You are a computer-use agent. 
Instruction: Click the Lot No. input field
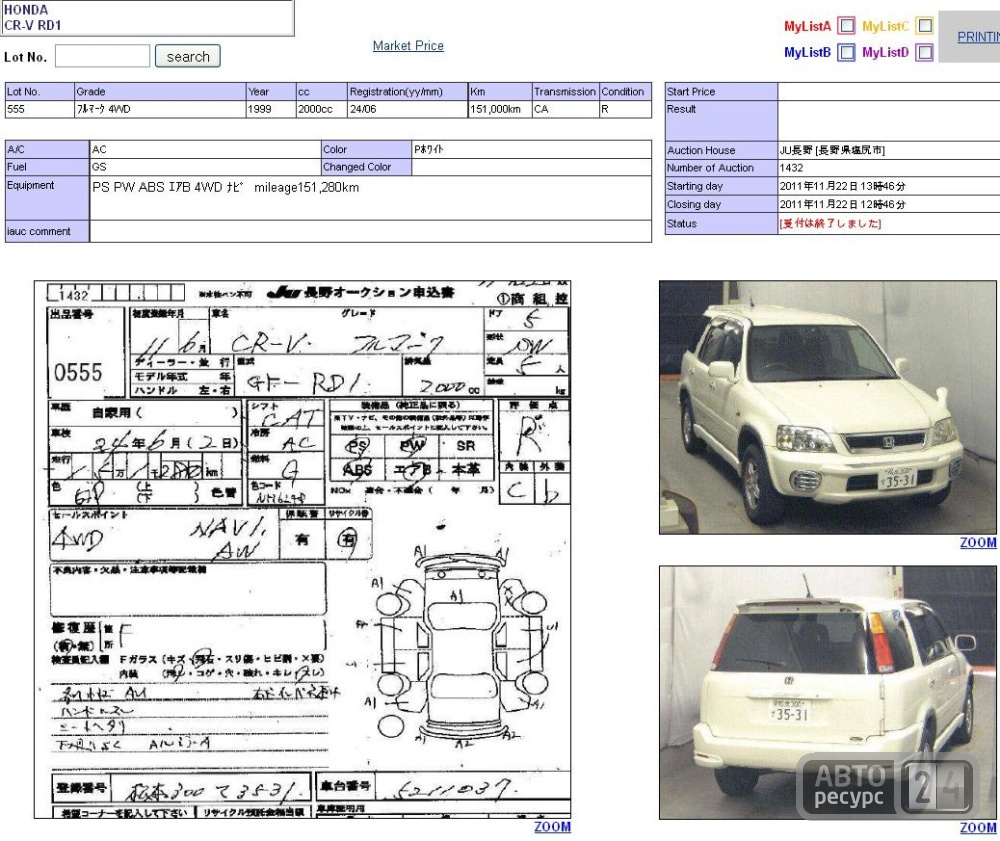click(x=103, y=56)
